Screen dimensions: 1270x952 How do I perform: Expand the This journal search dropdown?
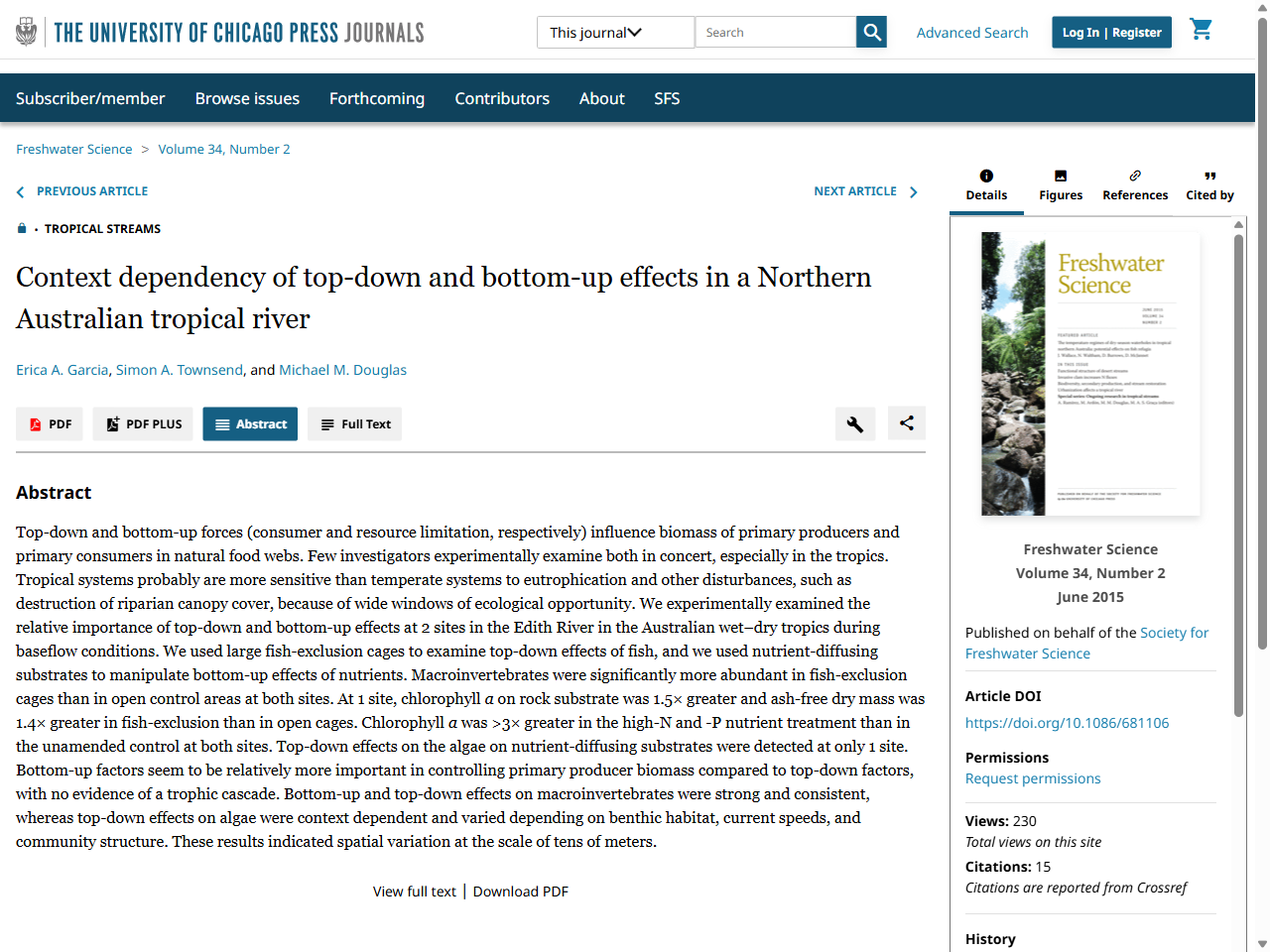(x=615, y=33)
